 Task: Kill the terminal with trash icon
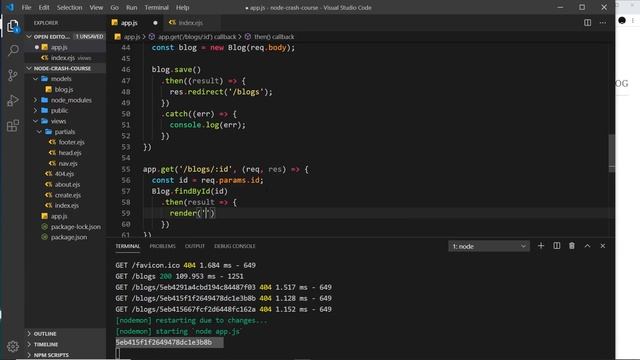click(572, 246)
